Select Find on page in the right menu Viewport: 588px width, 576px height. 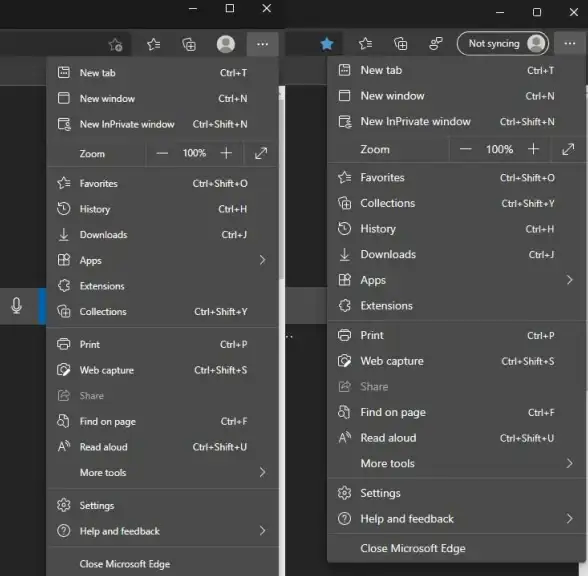(456, 412)
